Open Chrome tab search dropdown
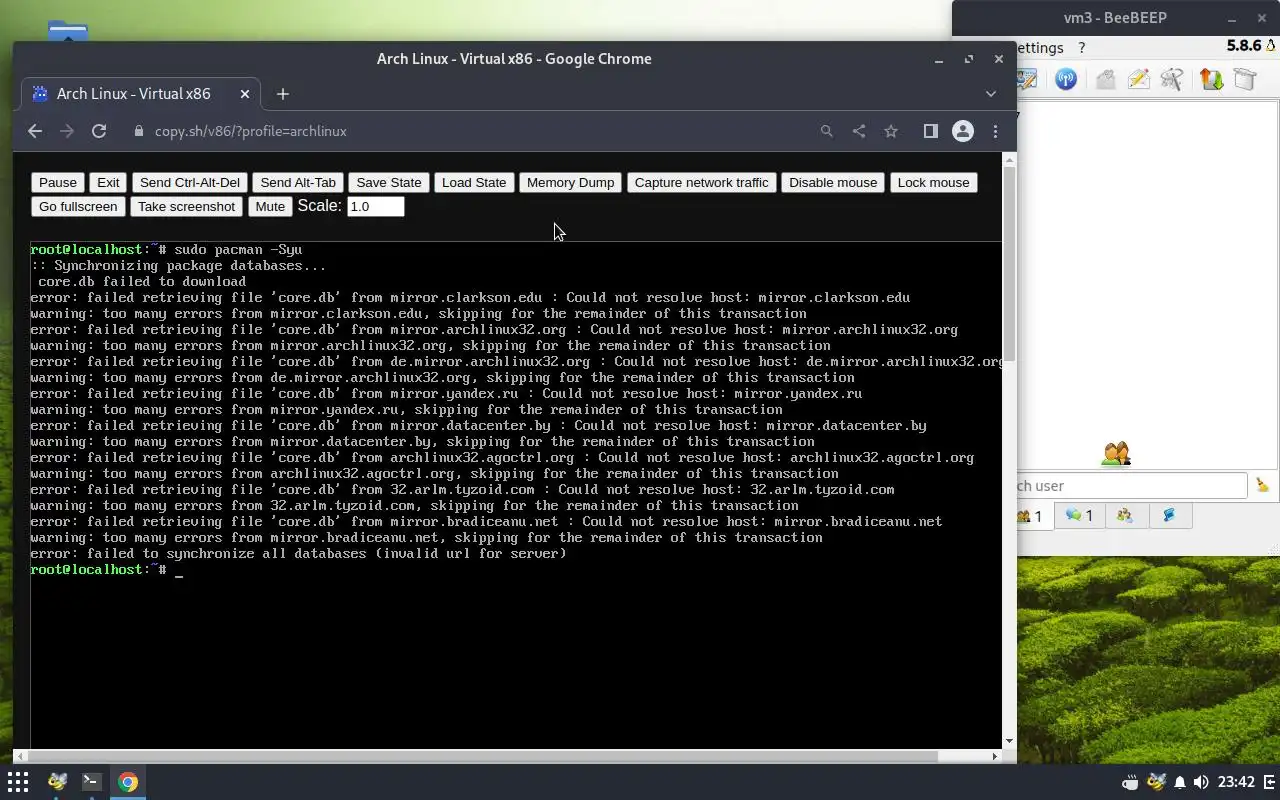Viewport: 1280px width, 800px height. click(x=991, y=94)
